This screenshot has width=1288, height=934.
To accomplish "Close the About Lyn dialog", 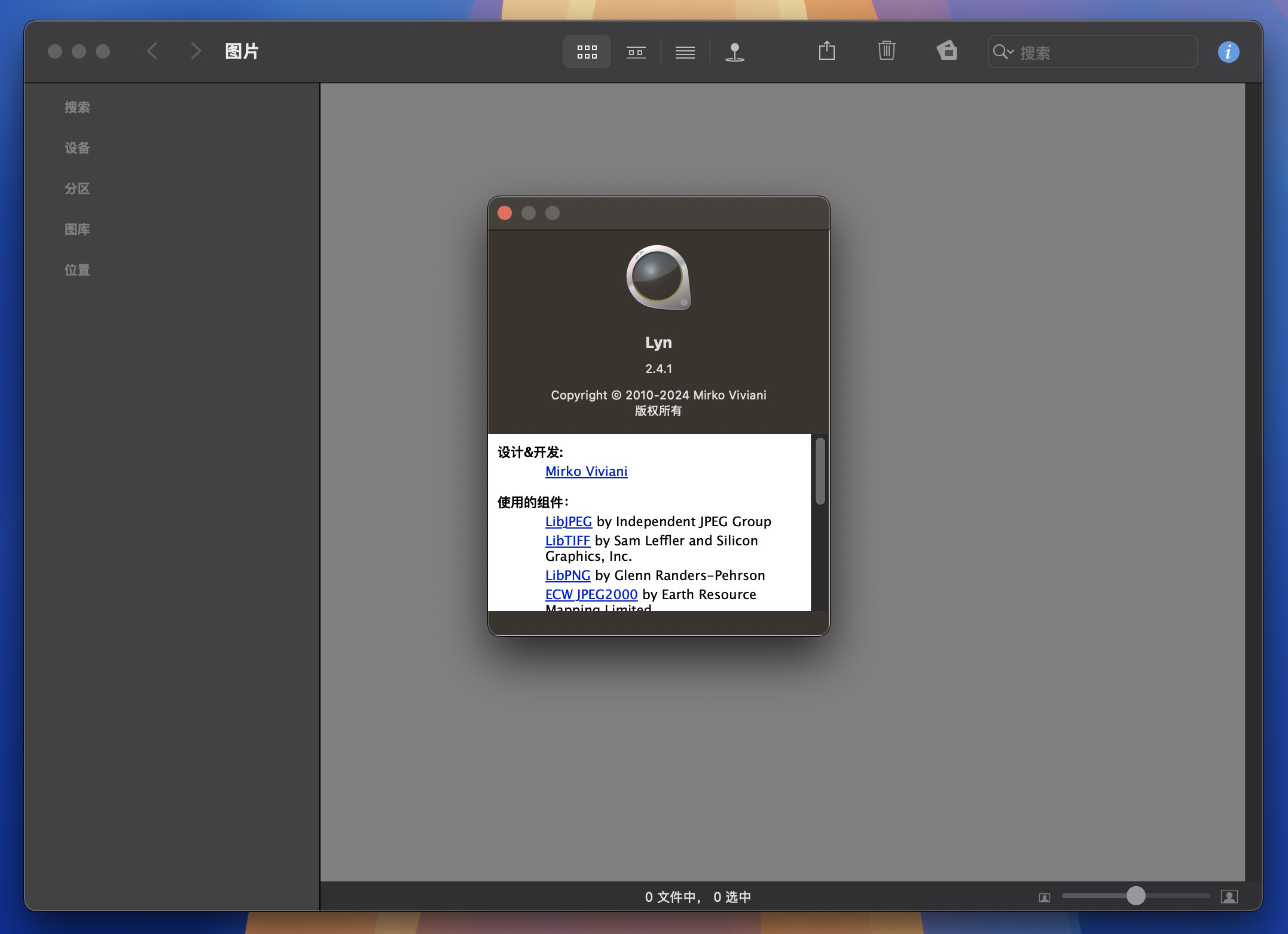I will (x=505, y=213).
